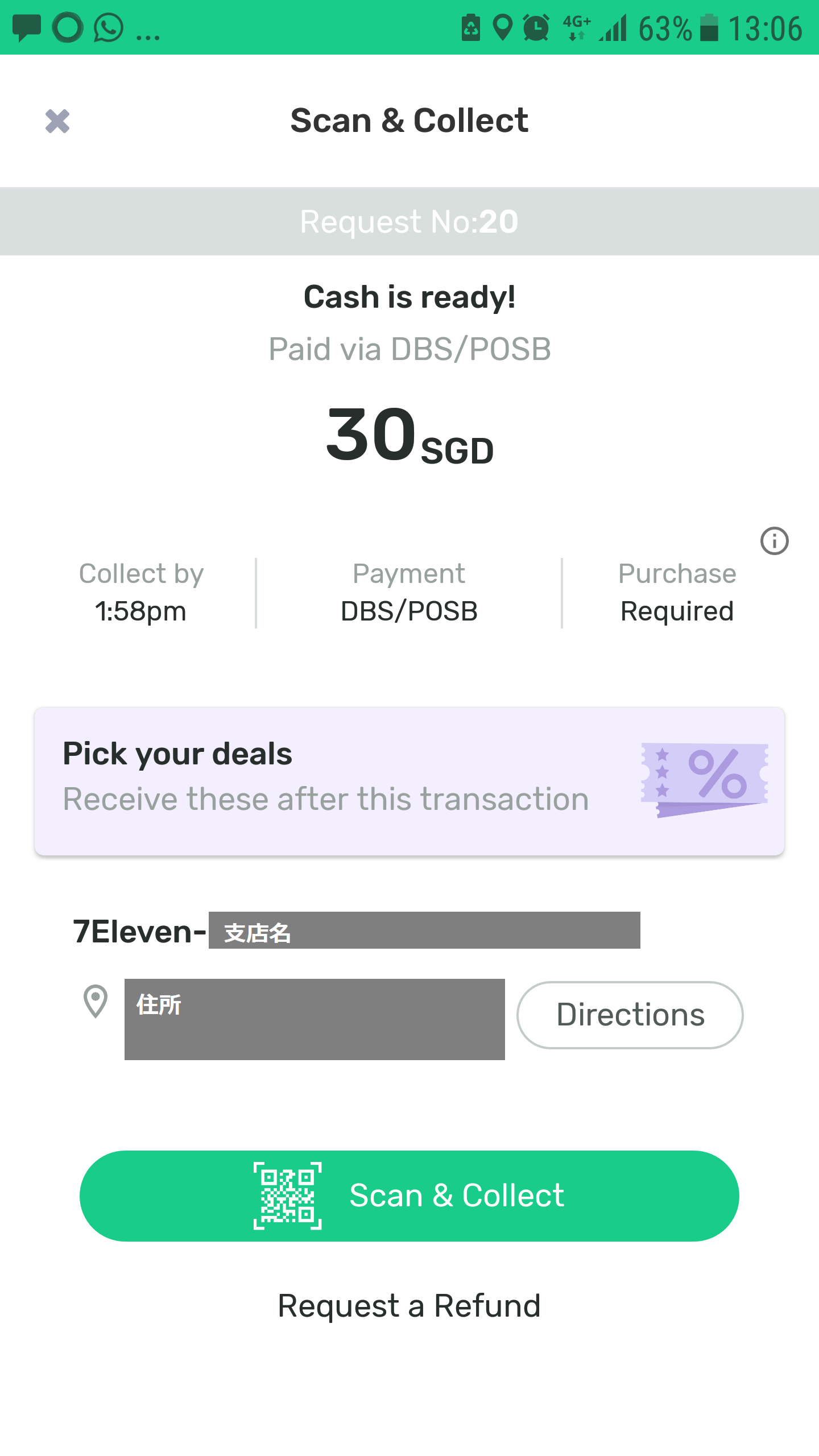Tap the QR code icon
Image resolution: width=819 pixels, height=1456 pixels.
(x=288, y=1196)
